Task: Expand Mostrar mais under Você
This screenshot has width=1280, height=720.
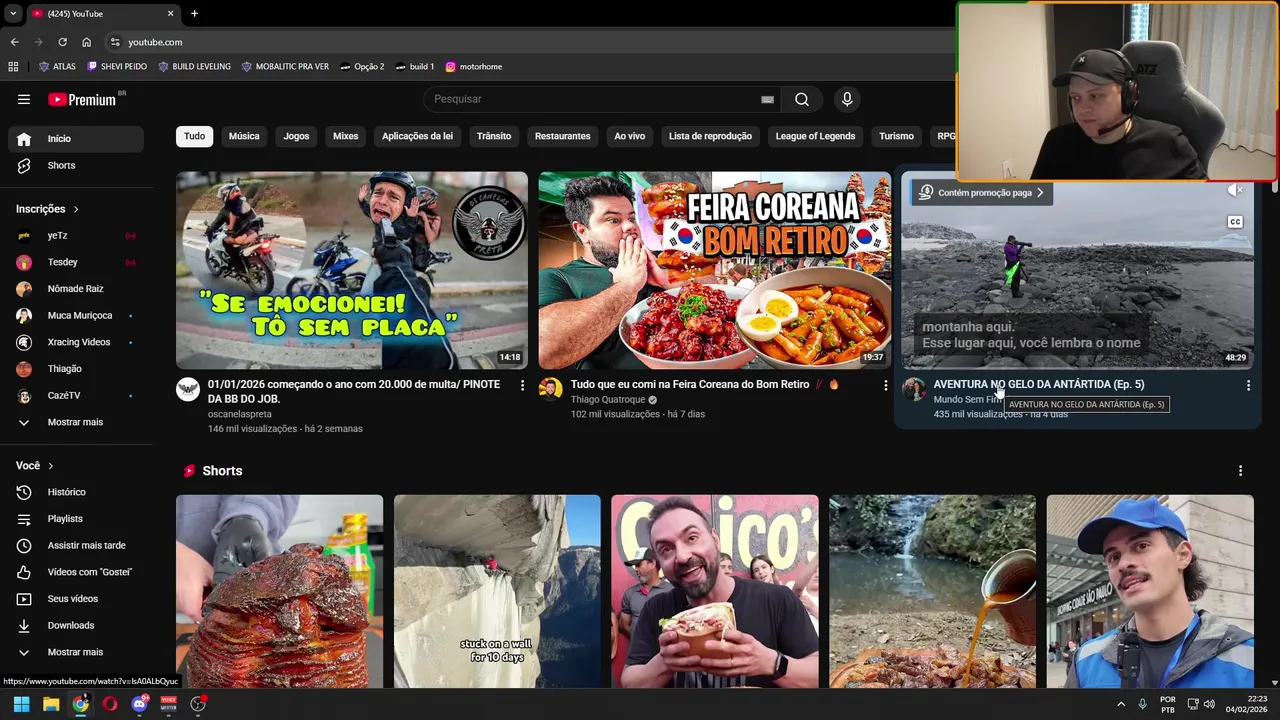Action: tap(76, 652)
